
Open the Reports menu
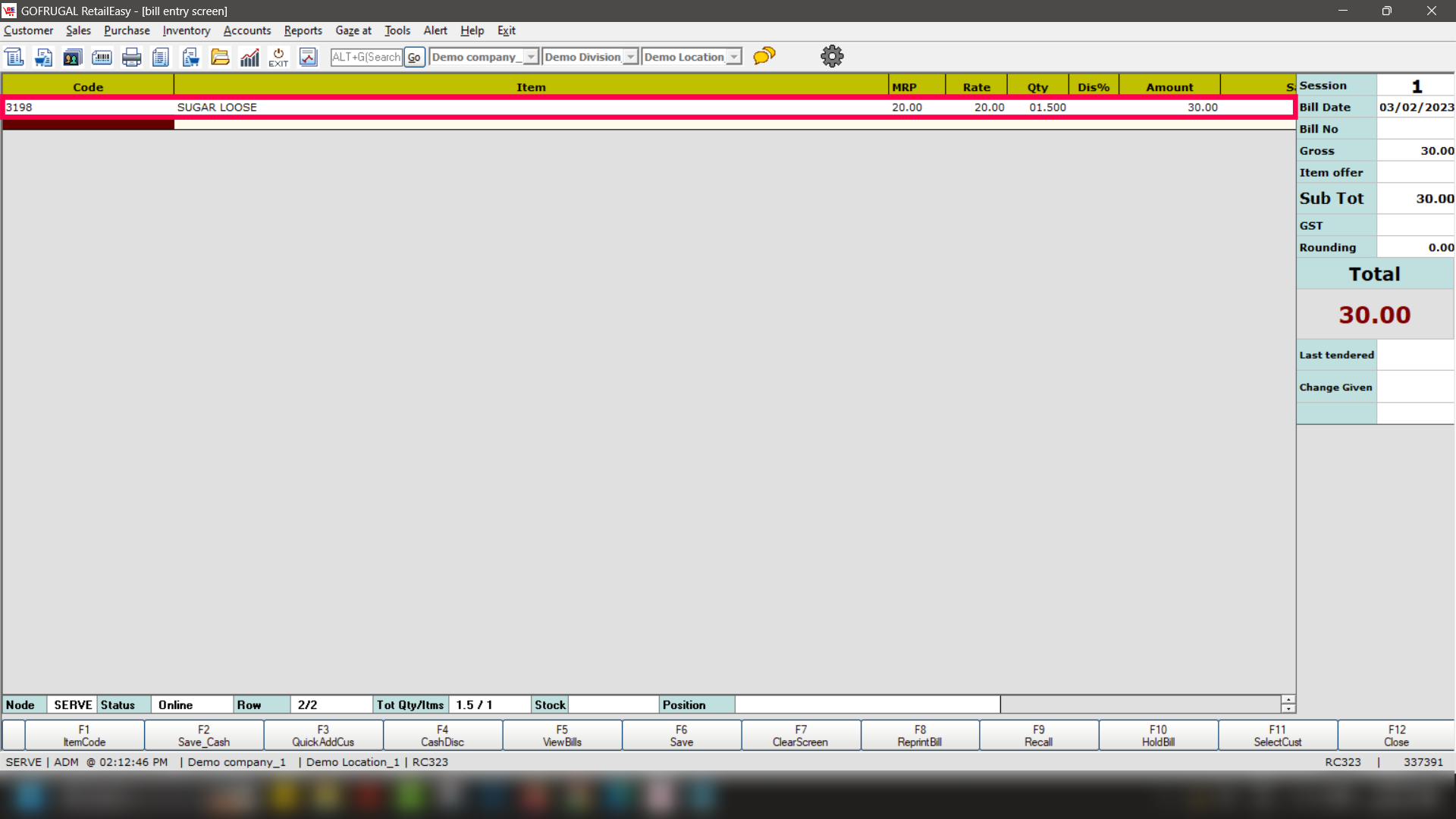point(303,30)
